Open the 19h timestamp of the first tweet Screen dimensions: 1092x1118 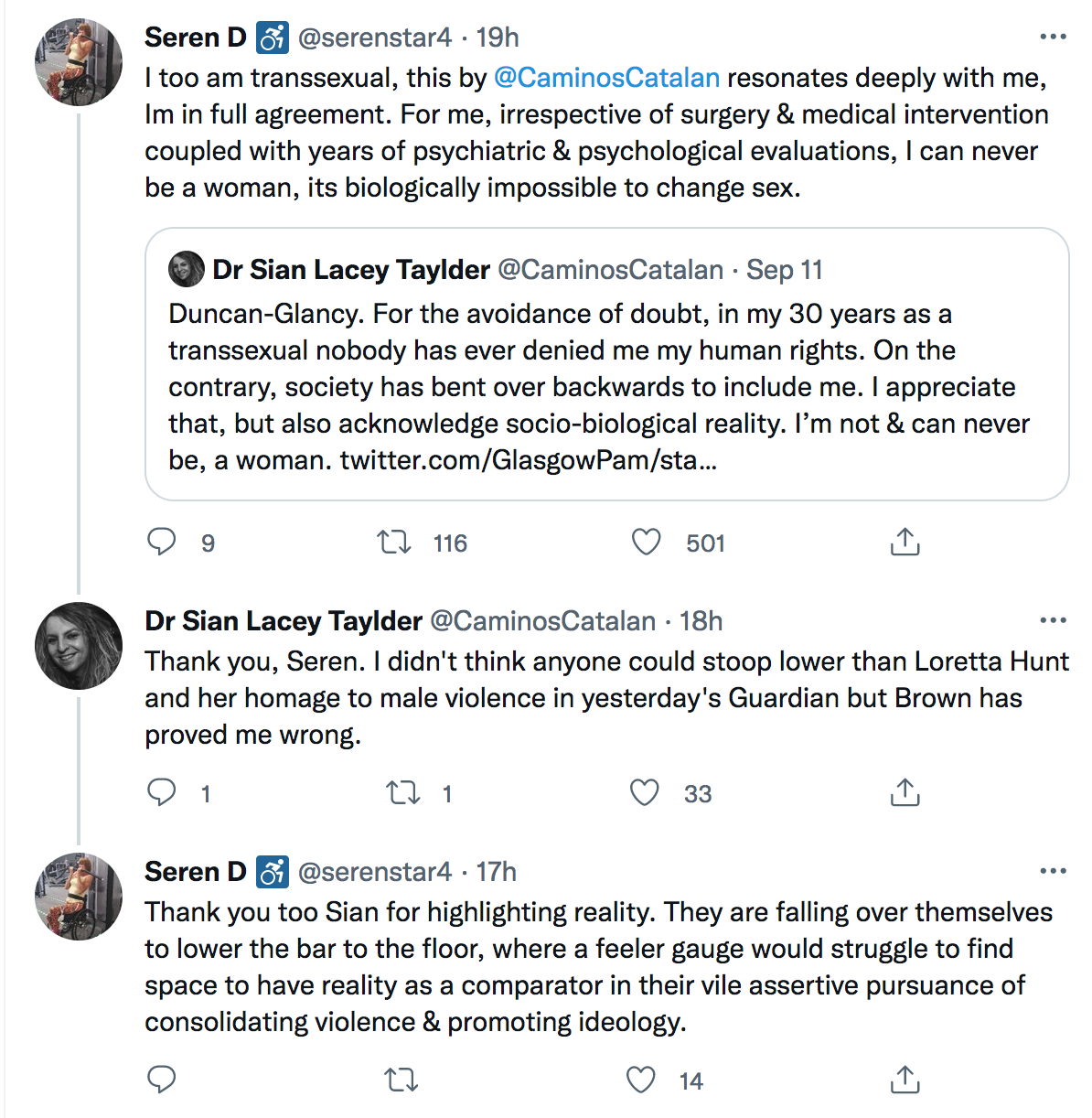coord(498,38)
